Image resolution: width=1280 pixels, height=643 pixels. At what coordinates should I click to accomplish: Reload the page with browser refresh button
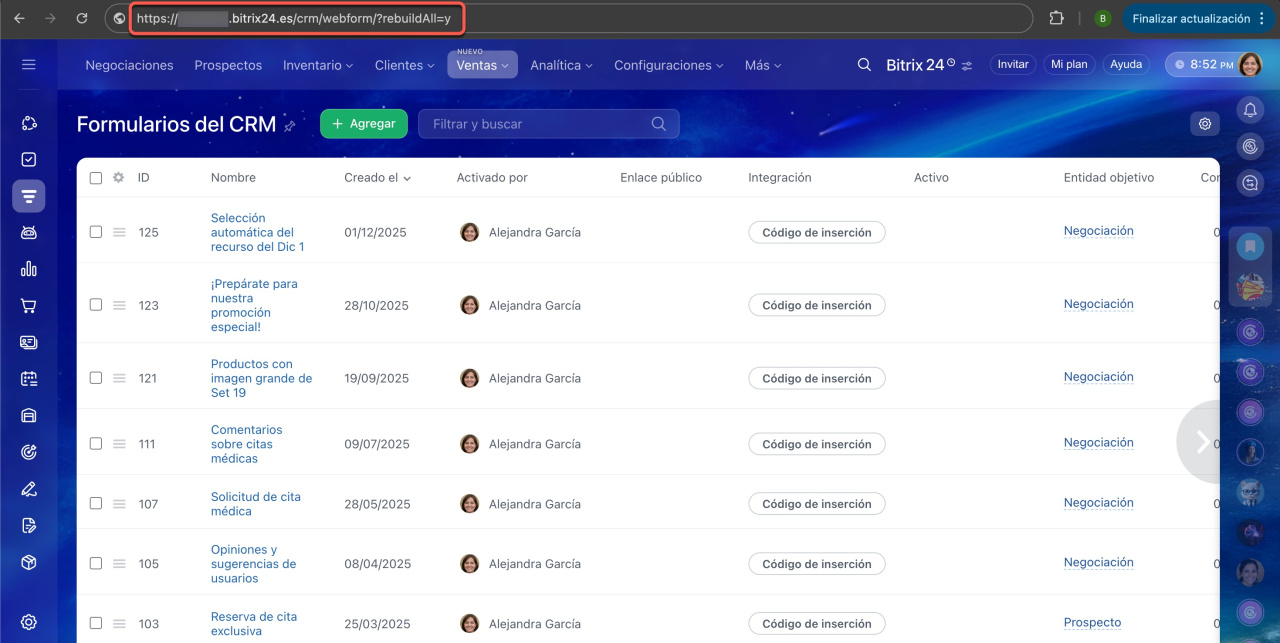82,18
